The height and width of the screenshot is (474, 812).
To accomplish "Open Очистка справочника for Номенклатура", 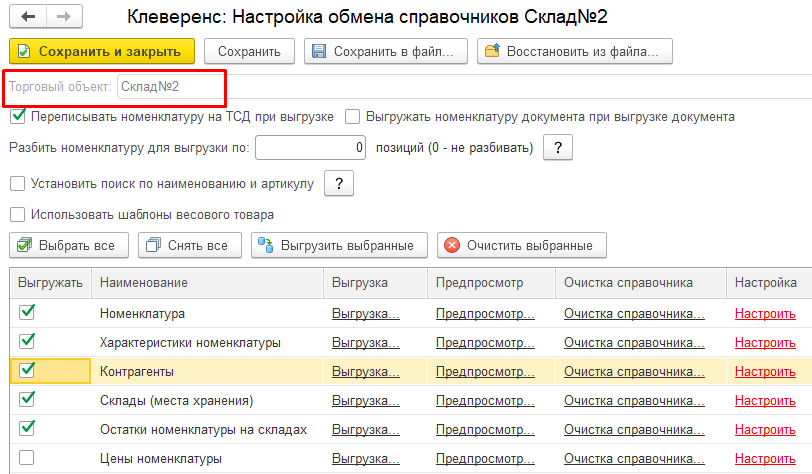I will coord(634,314).
